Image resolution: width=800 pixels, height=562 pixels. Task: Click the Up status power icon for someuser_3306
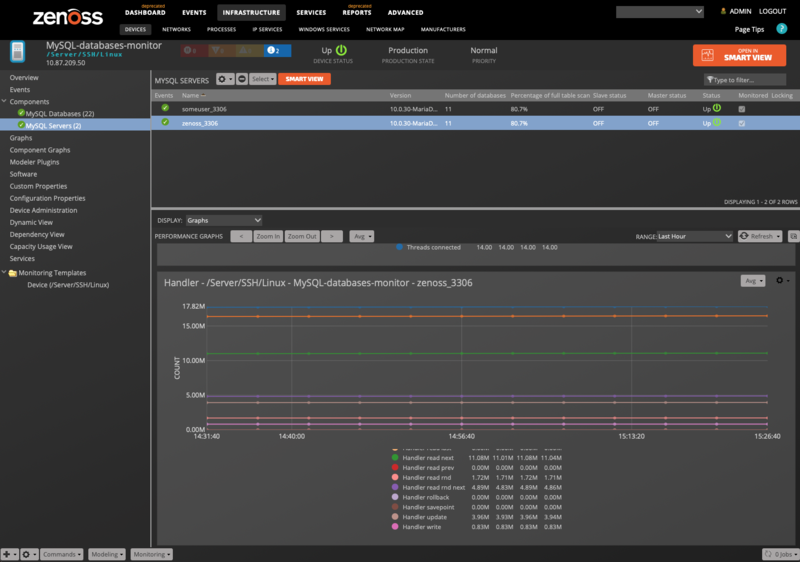[x=717, y=108]
